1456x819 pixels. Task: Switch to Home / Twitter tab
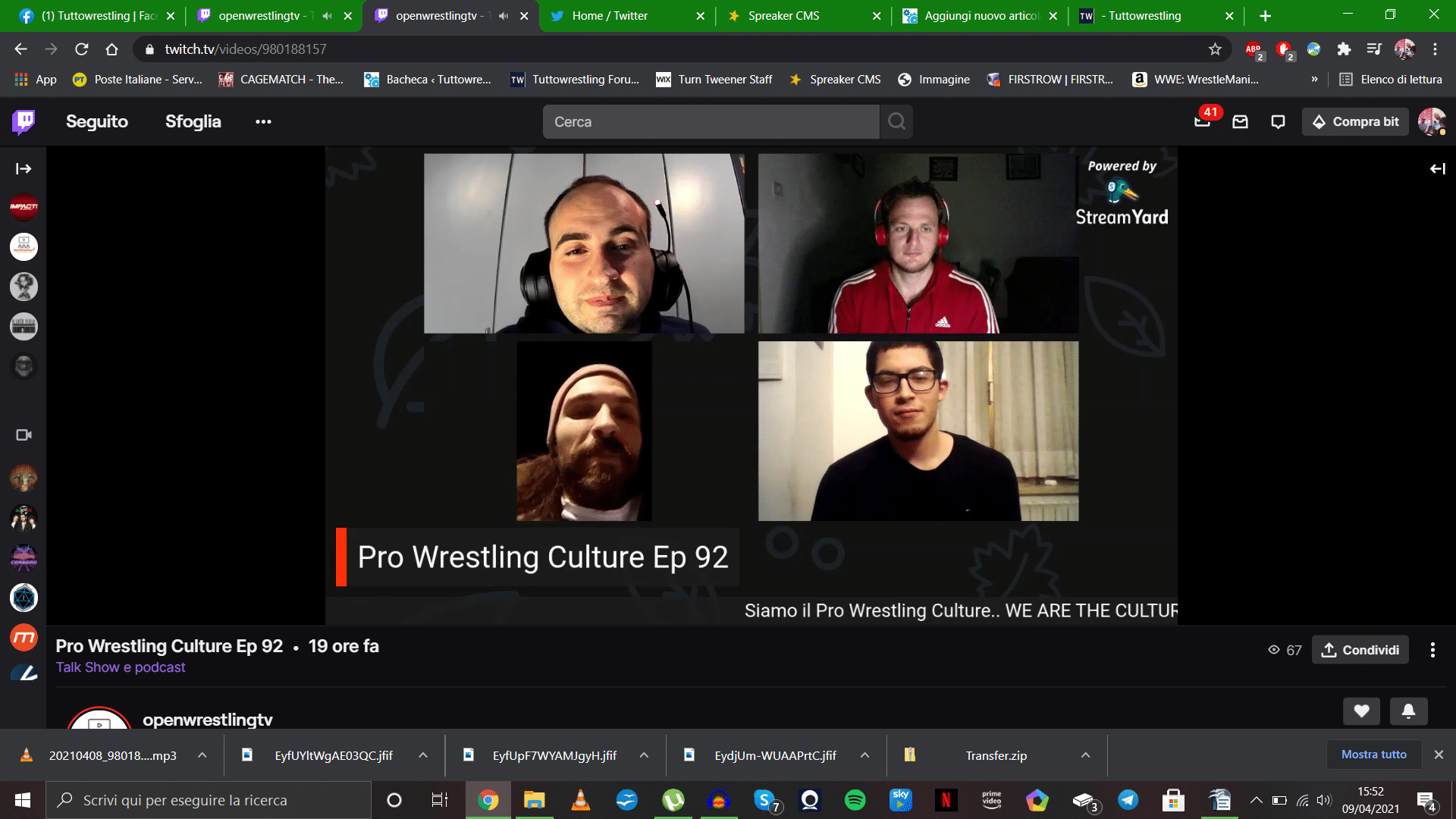click(626, 16)
